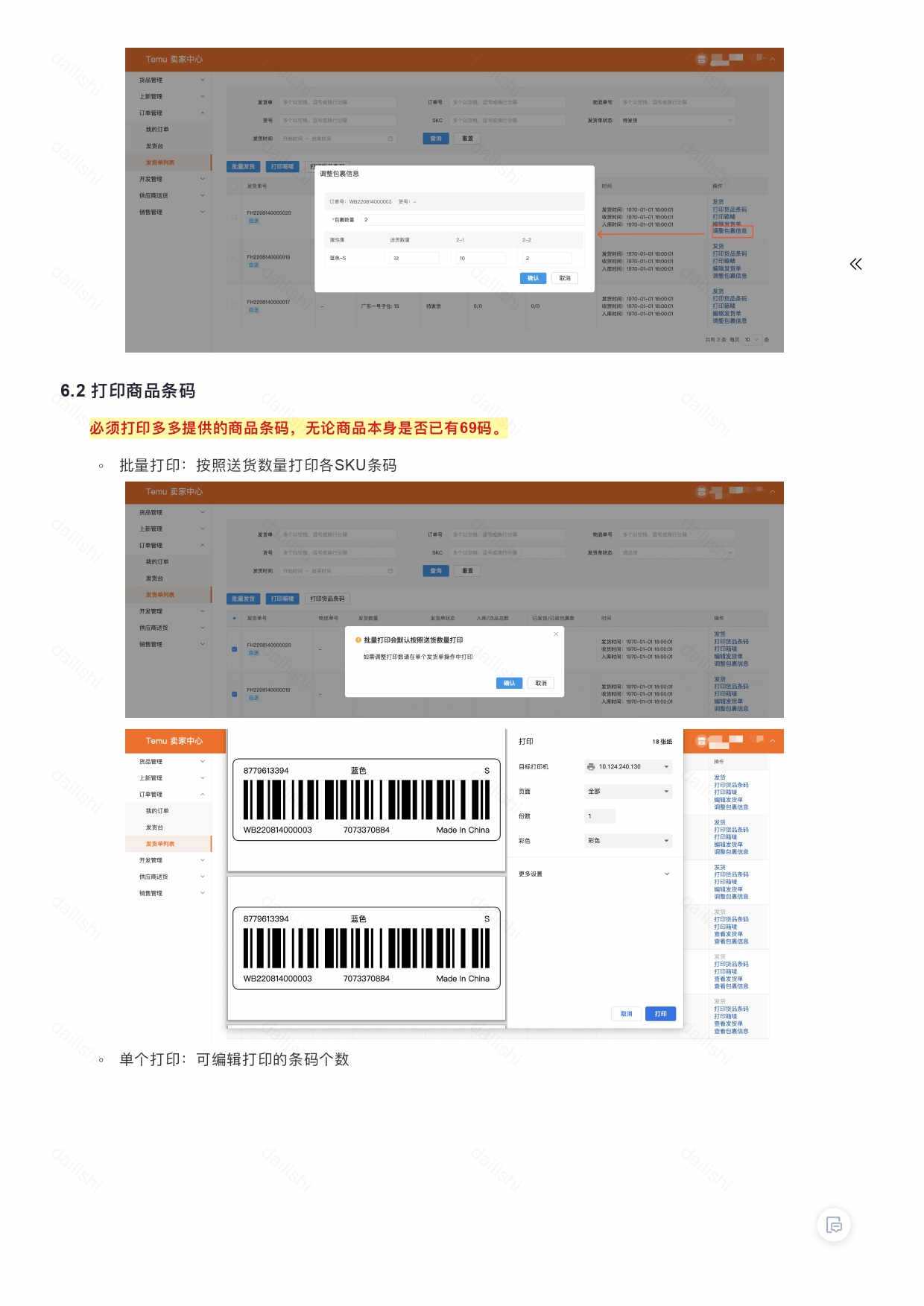This screenshot has width=924, height=1306.
Task: Click the second barcode label preview page
Action: pyautogui.click(x=366, y=948)
